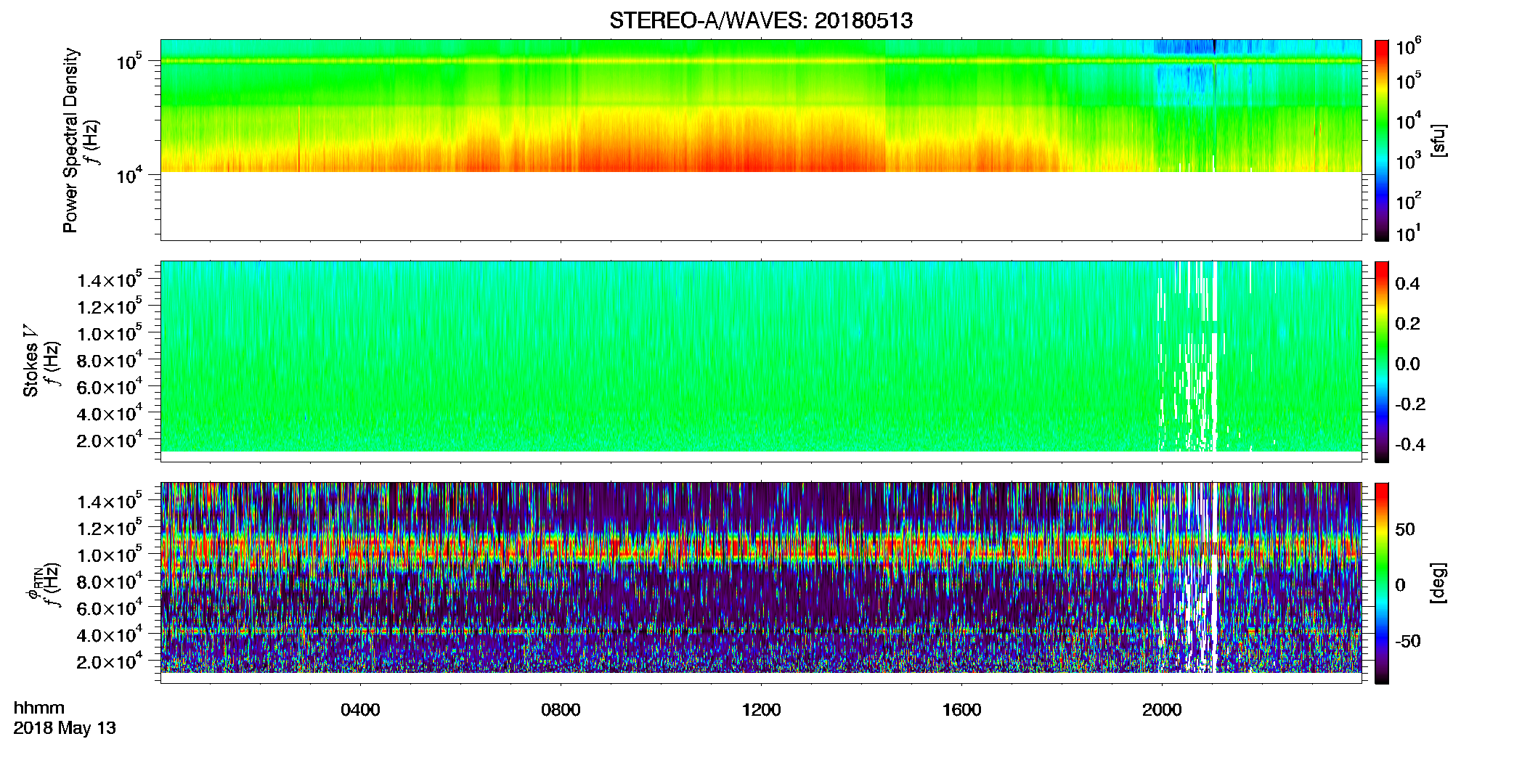Click the 1200 time tick label

click(761, 710)
